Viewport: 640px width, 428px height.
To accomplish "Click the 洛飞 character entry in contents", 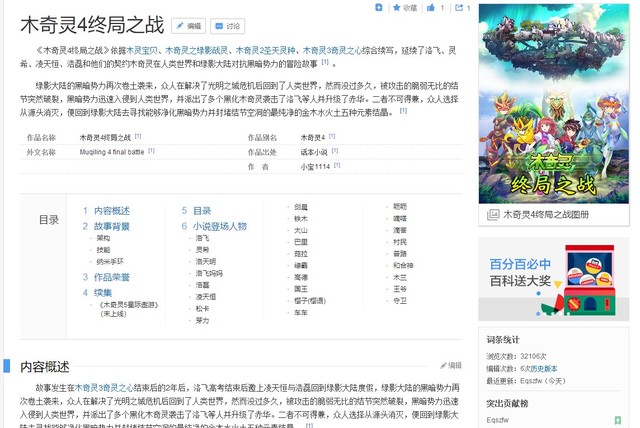I will tap(202, 238).
